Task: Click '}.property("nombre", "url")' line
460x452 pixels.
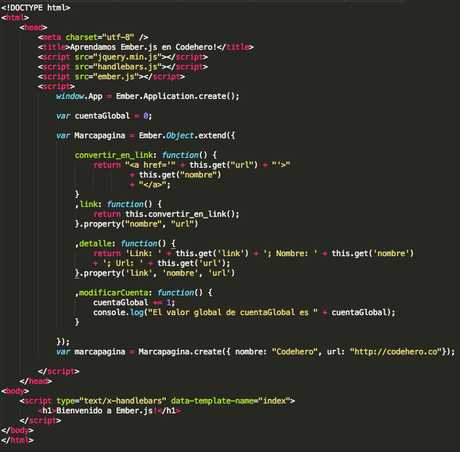Action: pyautogui.click(x=136, y=224)
